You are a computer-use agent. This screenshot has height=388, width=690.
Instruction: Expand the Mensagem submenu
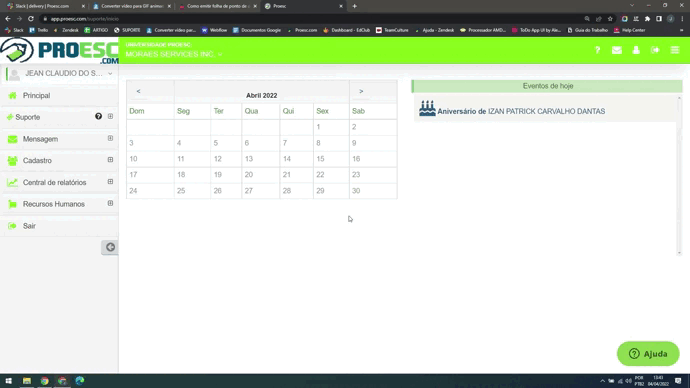tap(110, 138)
